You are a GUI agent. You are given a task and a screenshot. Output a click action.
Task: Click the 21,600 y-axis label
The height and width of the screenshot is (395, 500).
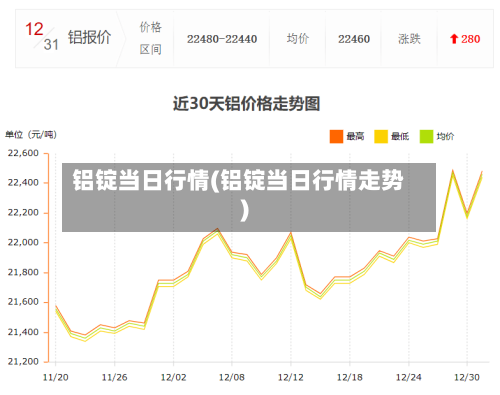(x=23, y=302)
